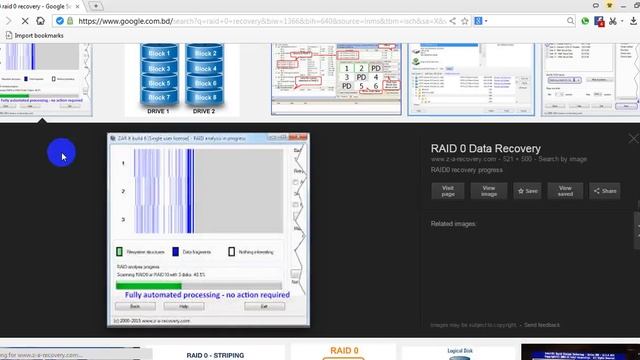Open the Logical Disk diagram thumbnail
Screen dimensions: 640x360
coord(460,353)
